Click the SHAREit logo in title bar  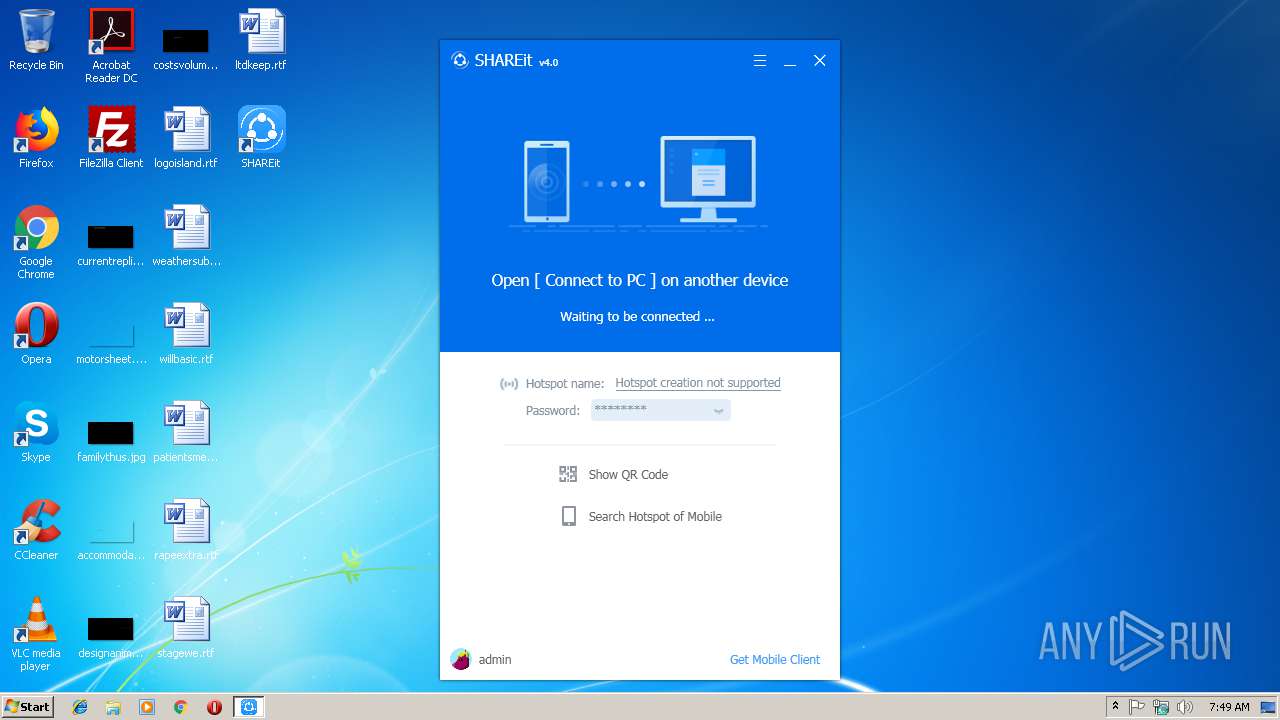click(460, 60)
